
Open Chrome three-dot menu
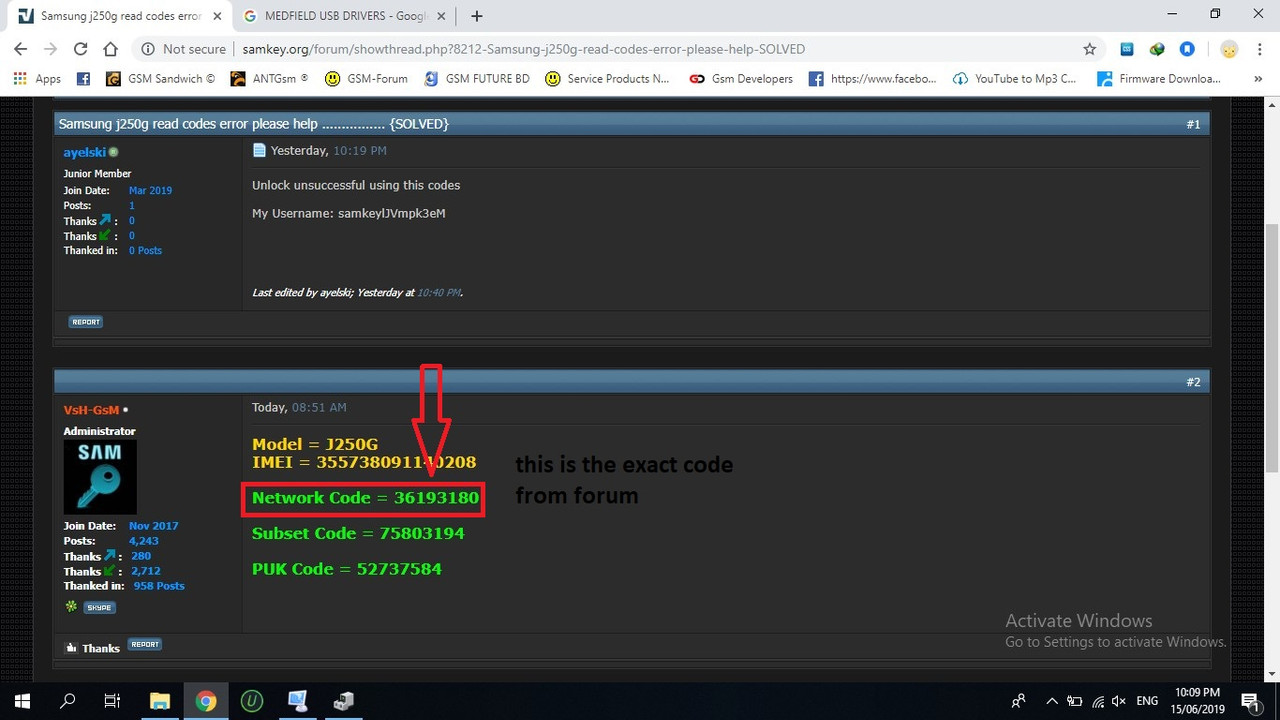(x=1260, y=49)
